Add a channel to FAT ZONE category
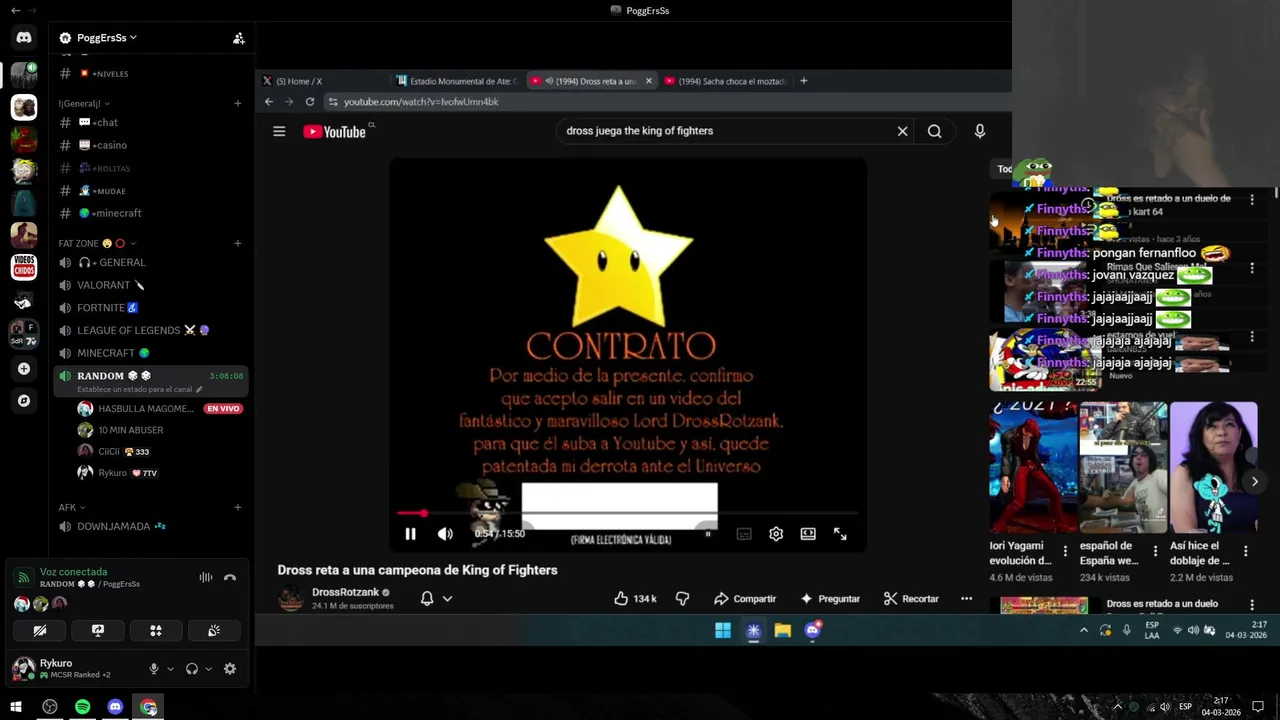 (238, 243)
